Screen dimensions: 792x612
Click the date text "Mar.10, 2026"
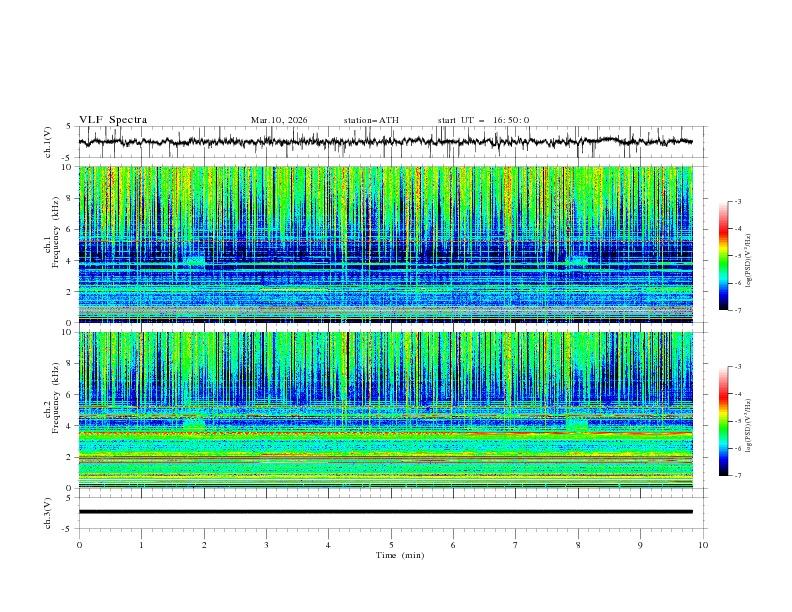tap(279, 120)
